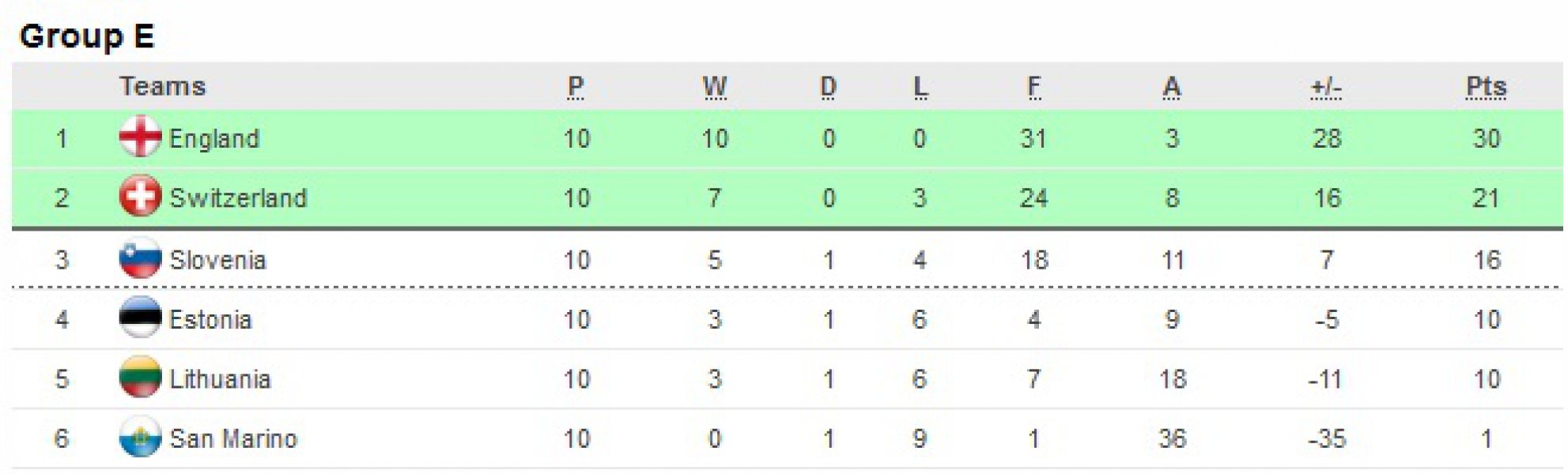Click the Slovenia flag icon
The height and width of the screenshot is (474, 1568).
[140, 258]
